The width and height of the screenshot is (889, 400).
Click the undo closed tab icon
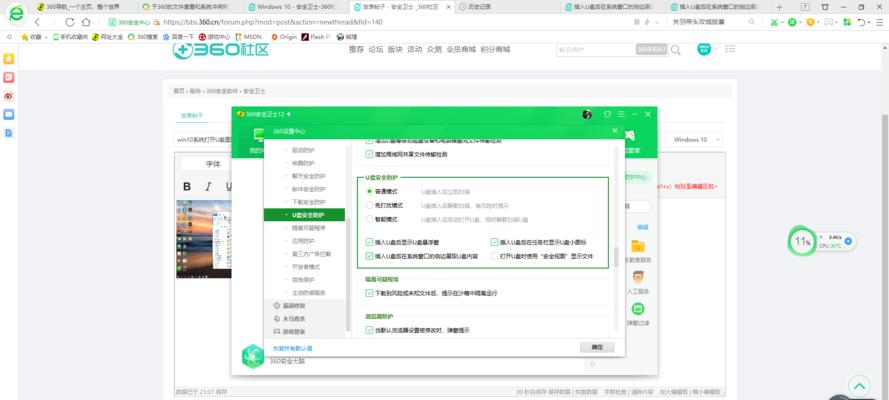(861, 22)
